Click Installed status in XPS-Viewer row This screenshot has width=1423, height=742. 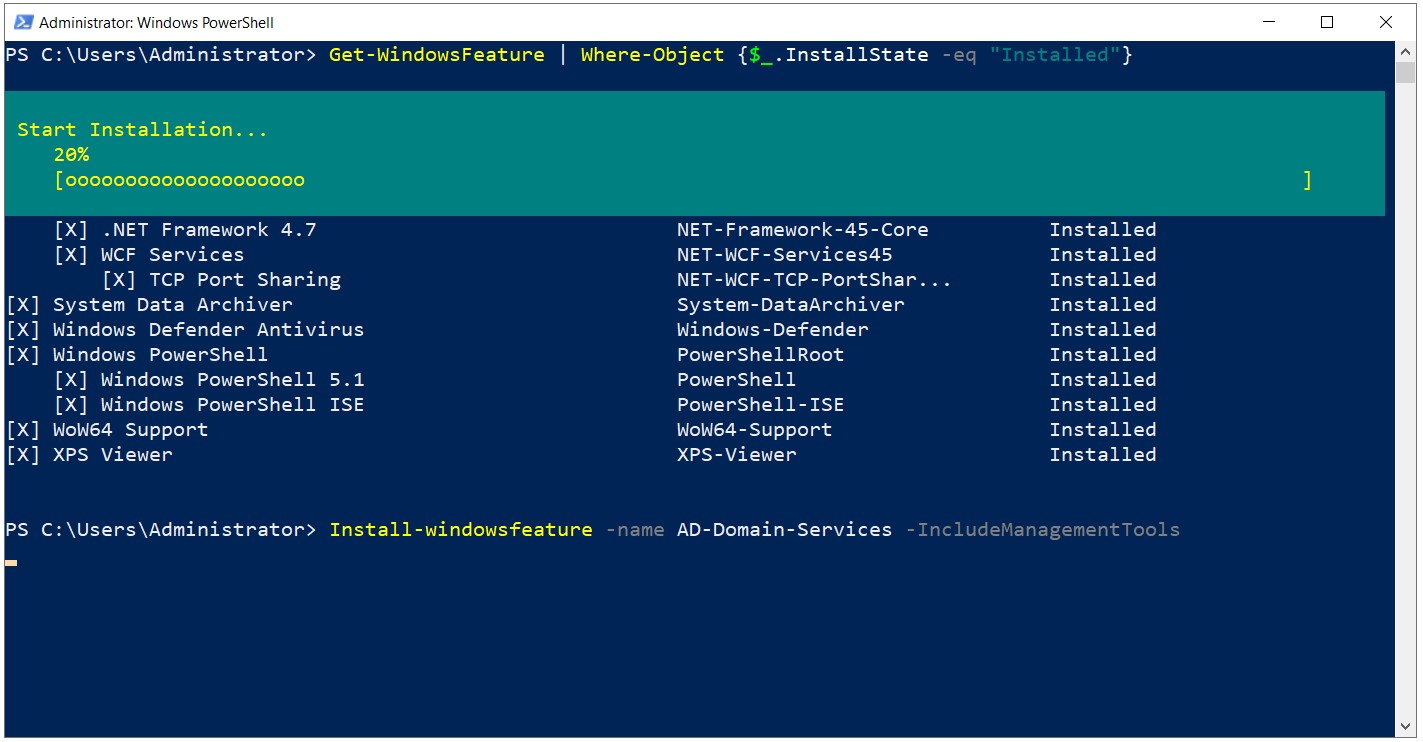pyautogui.click(x=1102, y=454)
